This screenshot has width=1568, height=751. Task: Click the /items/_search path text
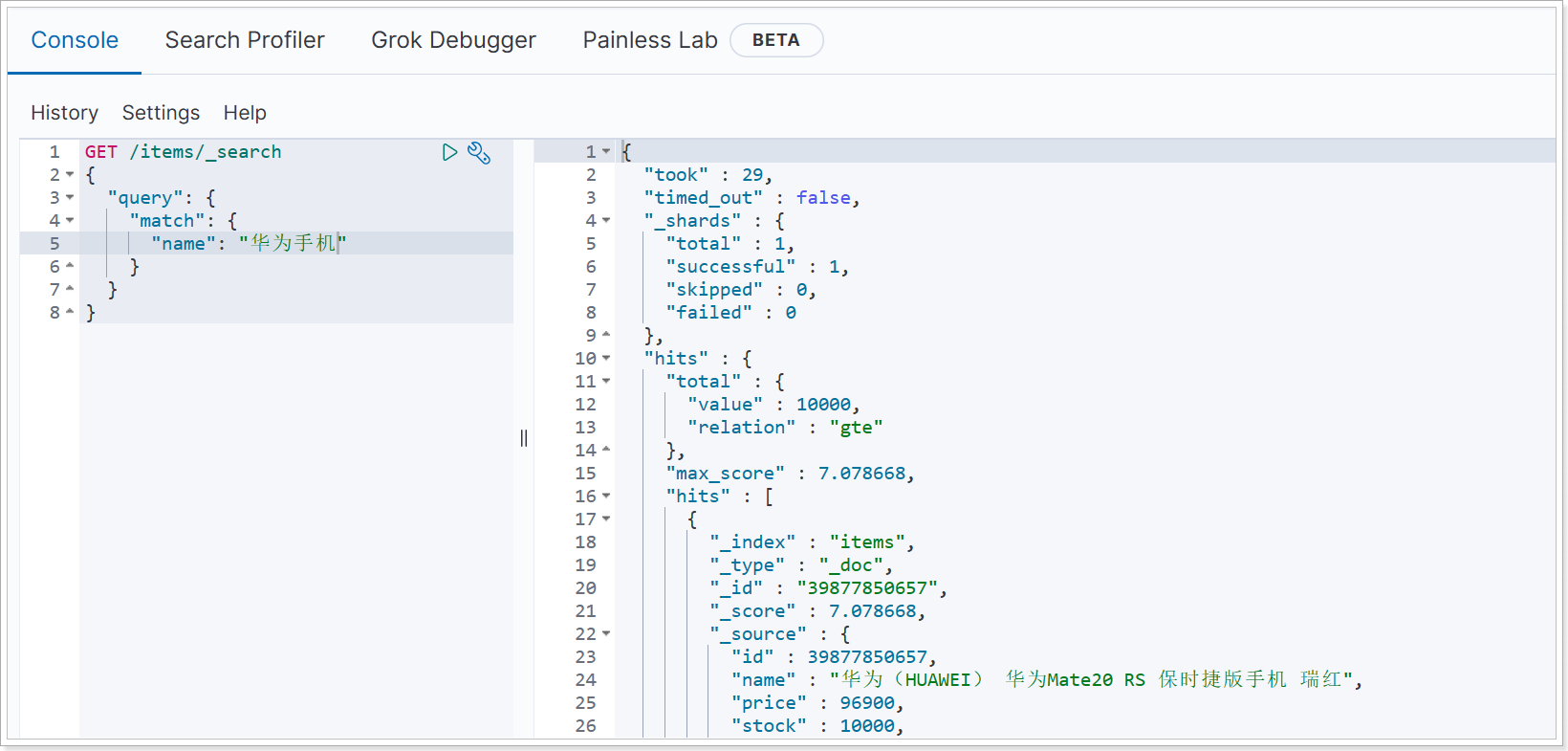[x=206, y=152]
